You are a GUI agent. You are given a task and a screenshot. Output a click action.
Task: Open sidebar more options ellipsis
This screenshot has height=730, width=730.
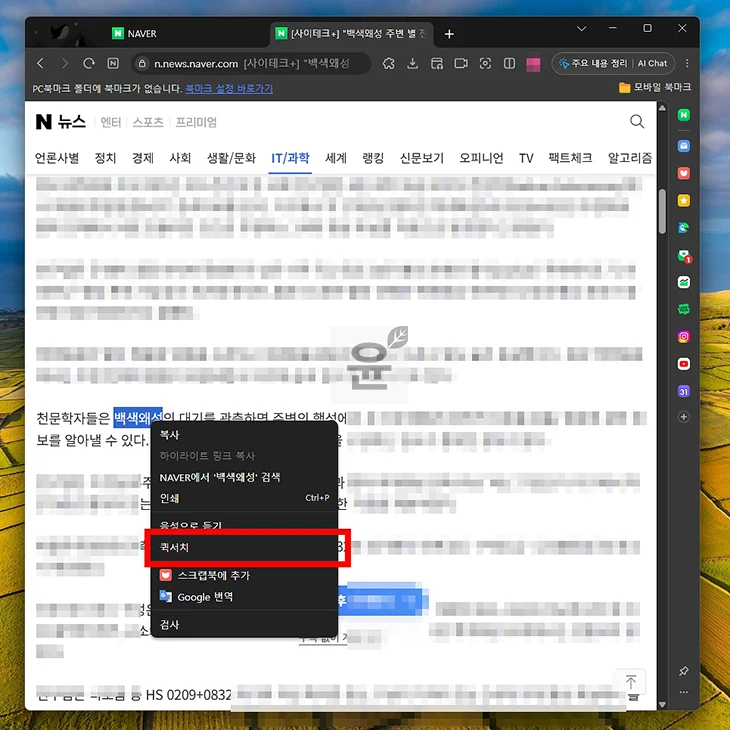[x=683, y=692]
